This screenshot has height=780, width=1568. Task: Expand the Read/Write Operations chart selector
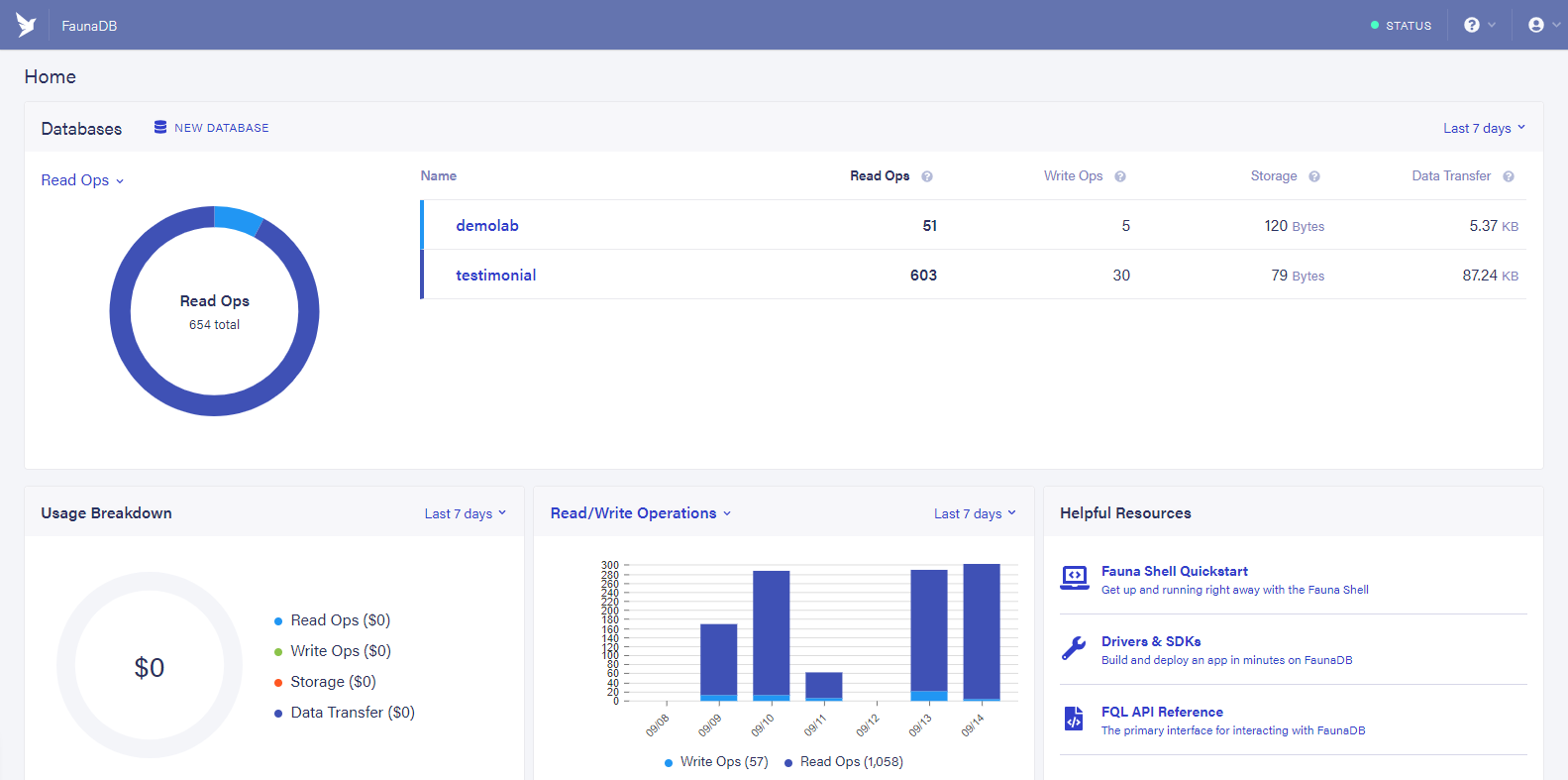641,513
